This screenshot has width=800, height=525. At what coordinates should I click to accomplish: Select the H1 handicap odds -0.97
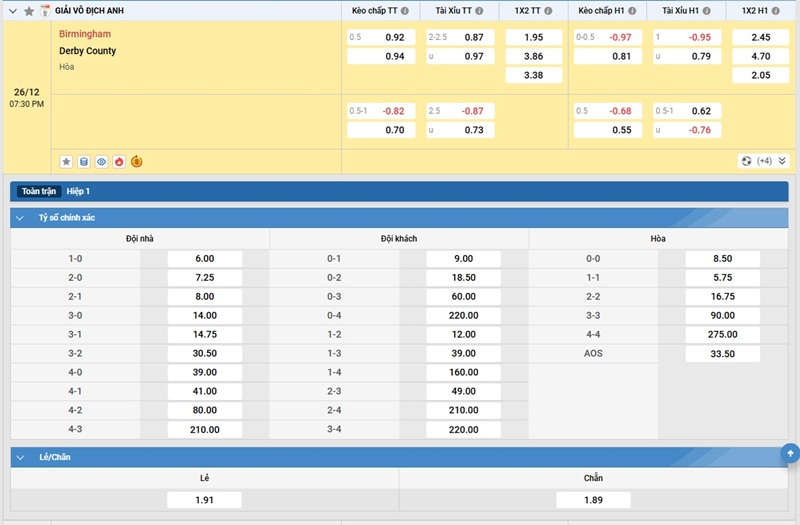pos(608,37)
